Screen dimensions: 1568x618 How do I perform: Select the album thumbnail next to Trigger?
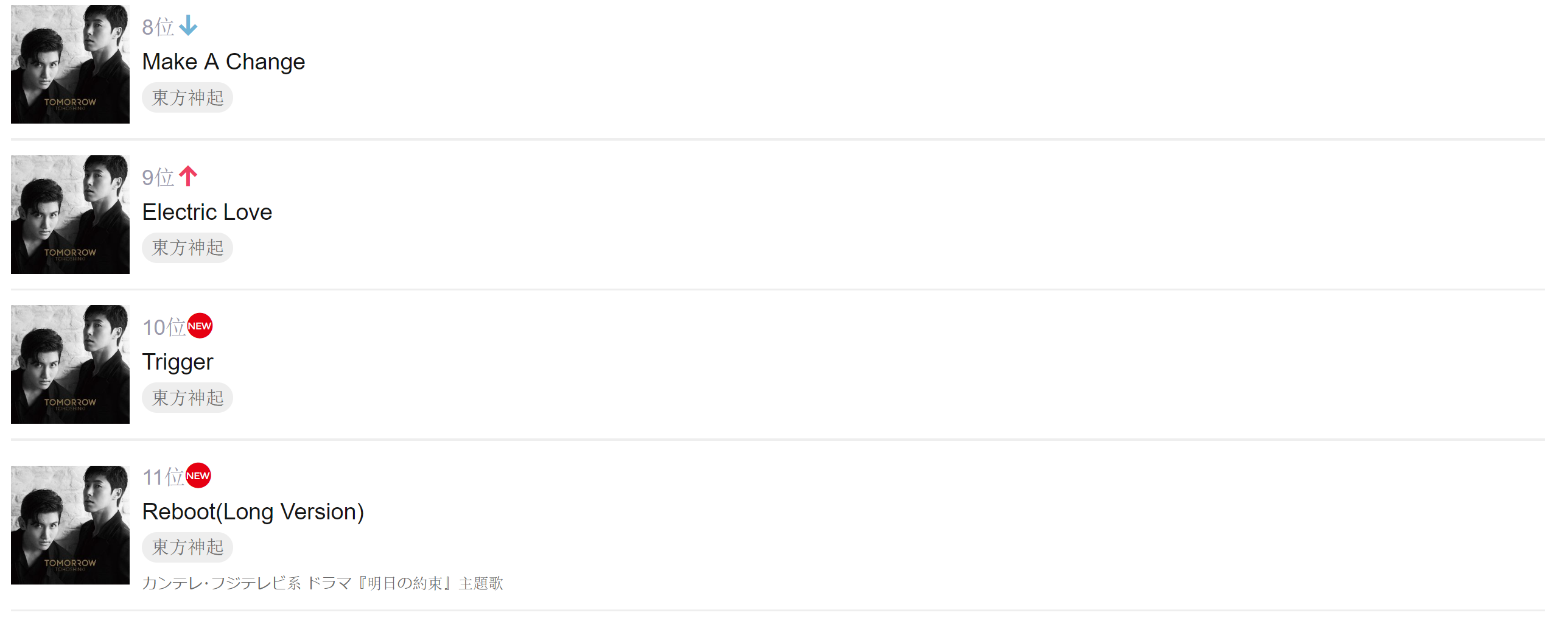click(x=70, y=364)
